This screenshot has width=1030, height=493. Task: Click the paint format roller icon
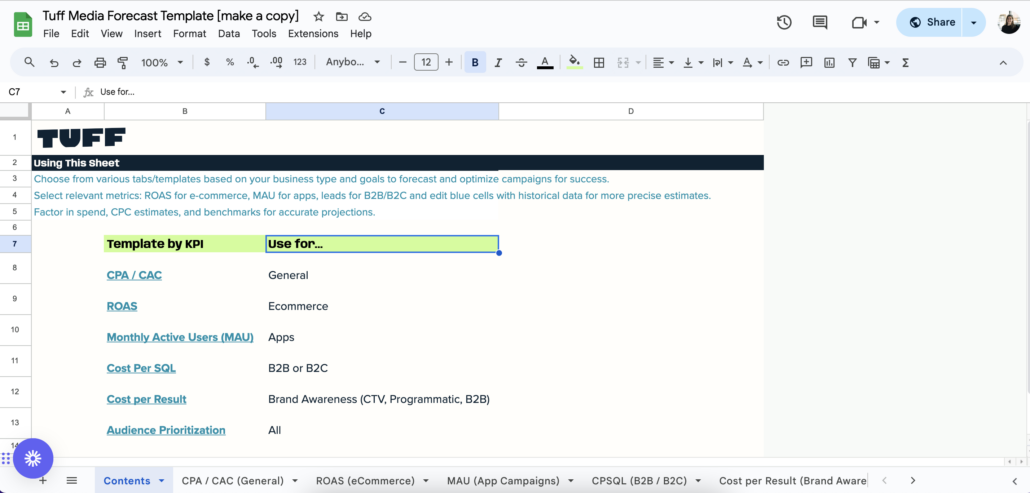[x=123, y=62]
